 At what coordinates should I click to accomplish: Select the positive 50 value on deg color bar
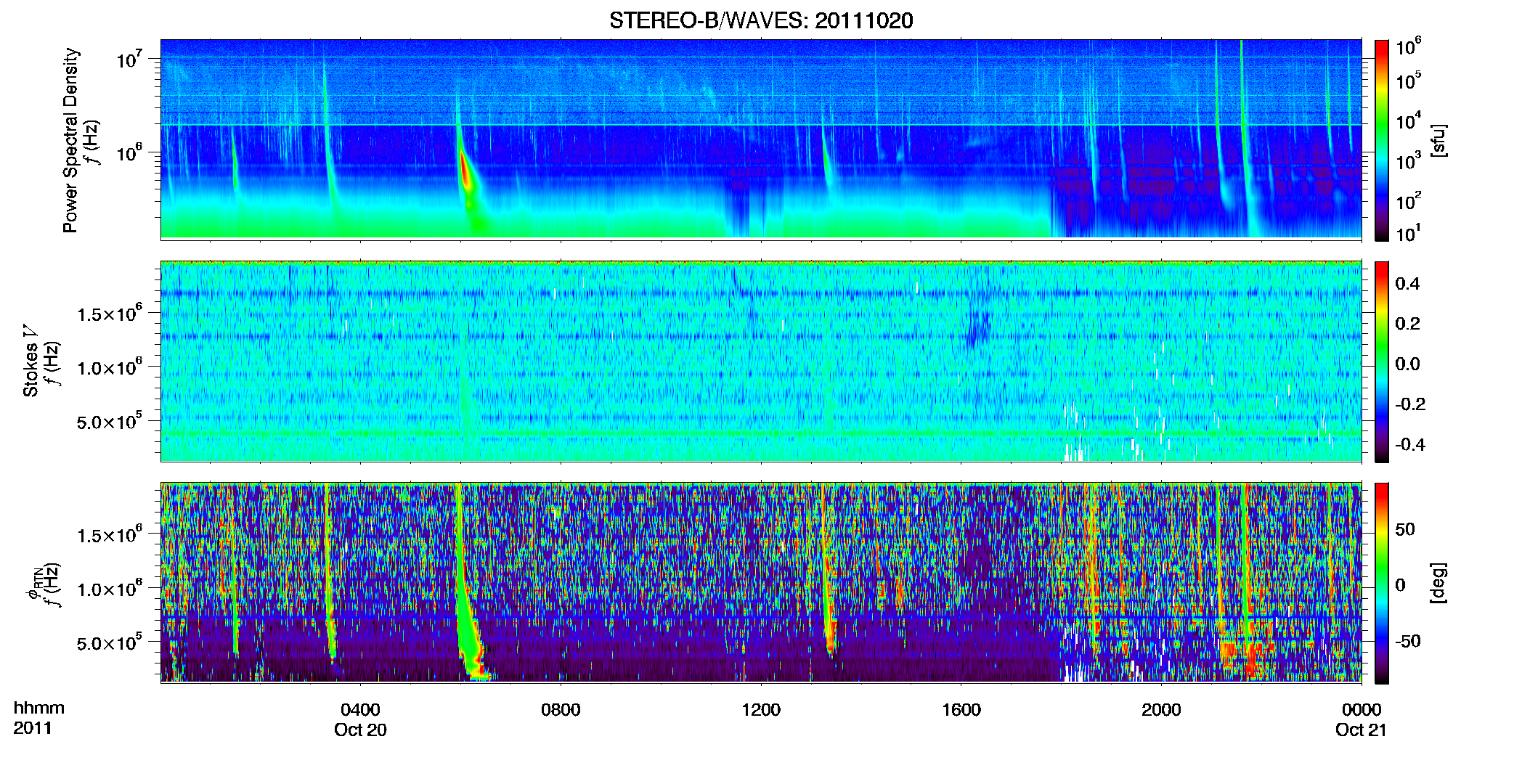click(x=1405, y=529)
